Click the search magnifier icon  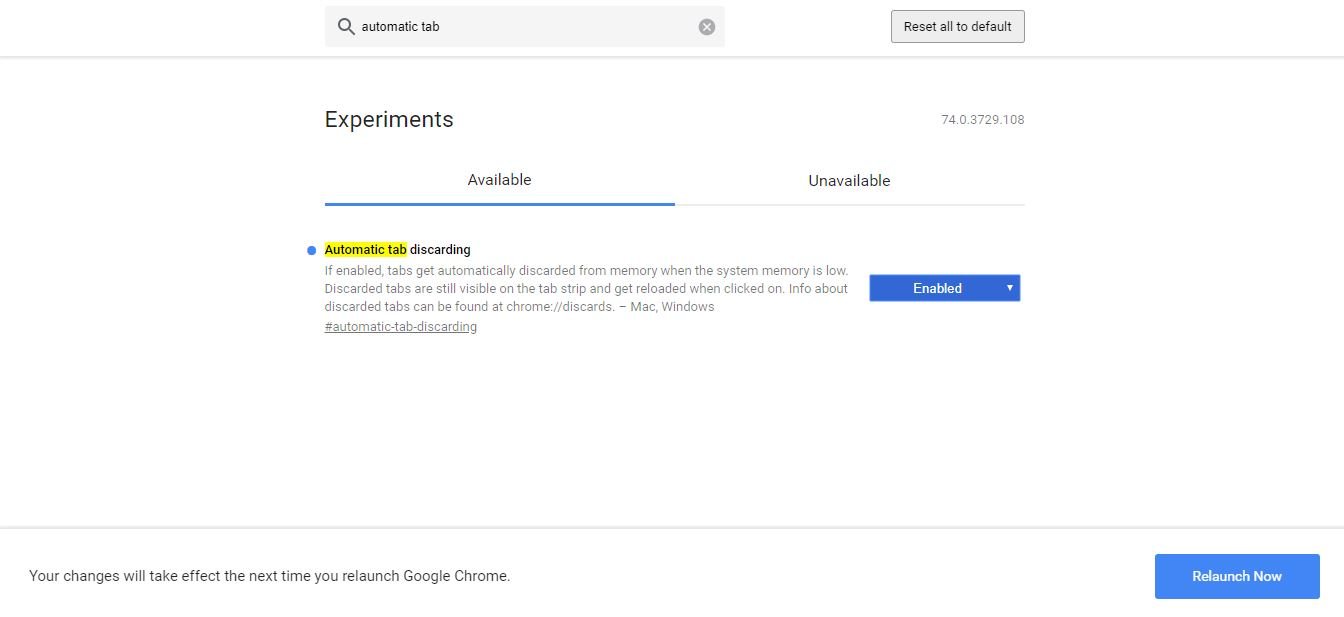click(346, 27)
